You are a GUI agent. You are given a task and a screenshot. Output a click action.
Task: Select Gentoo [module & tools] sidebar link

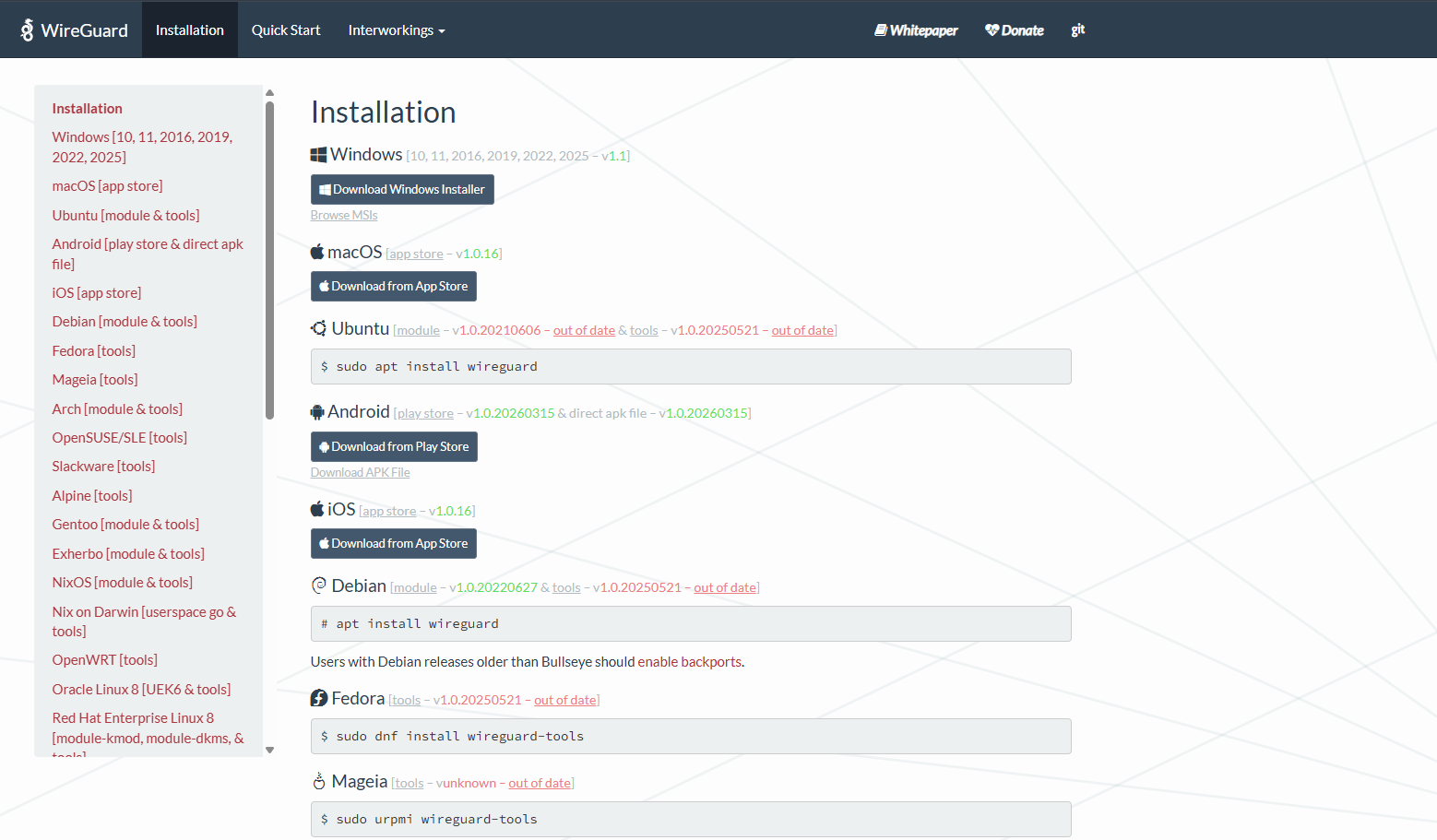point(125,525)
